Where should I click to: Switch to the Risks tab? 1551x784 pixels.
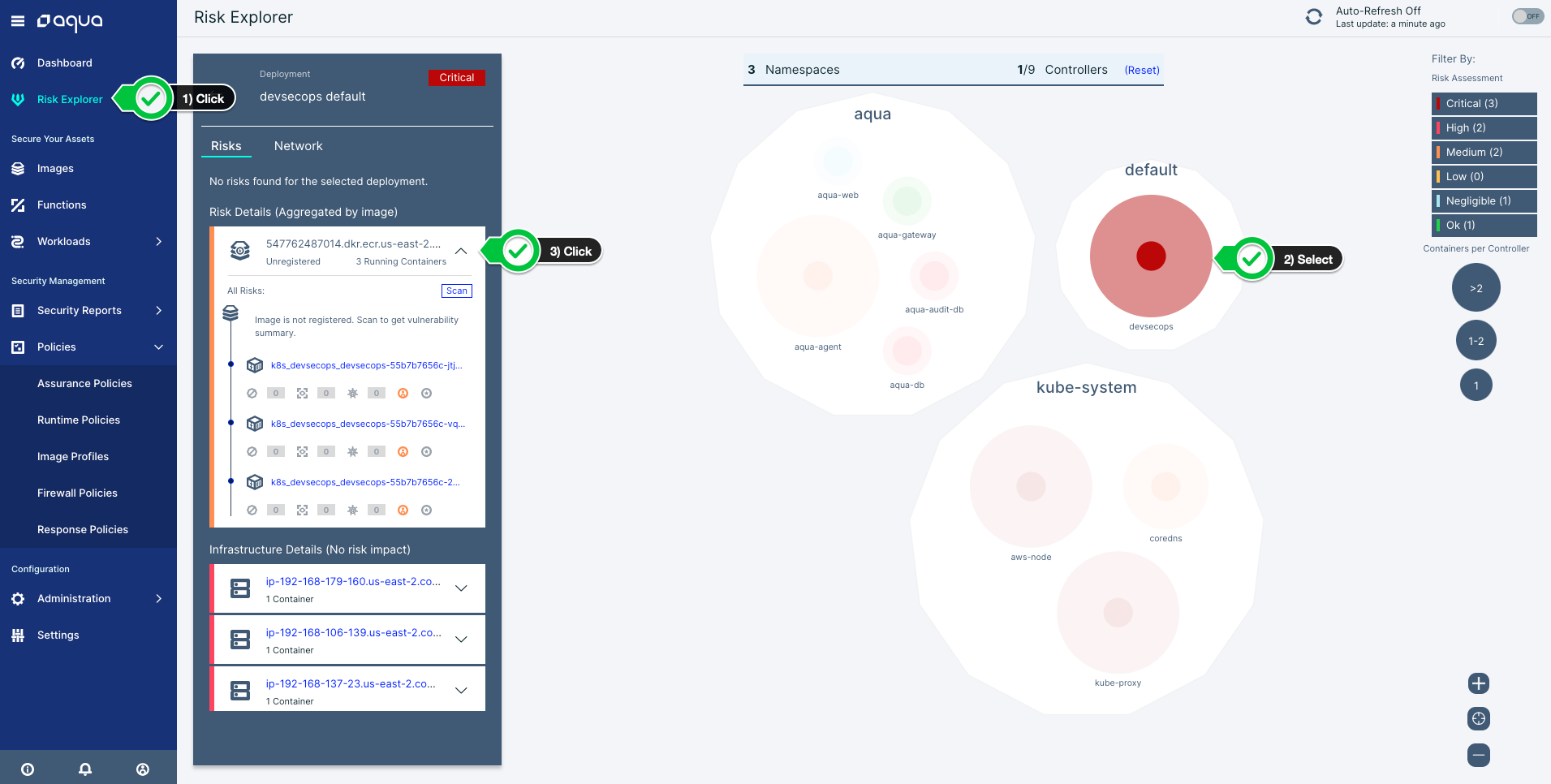point(226,146)
